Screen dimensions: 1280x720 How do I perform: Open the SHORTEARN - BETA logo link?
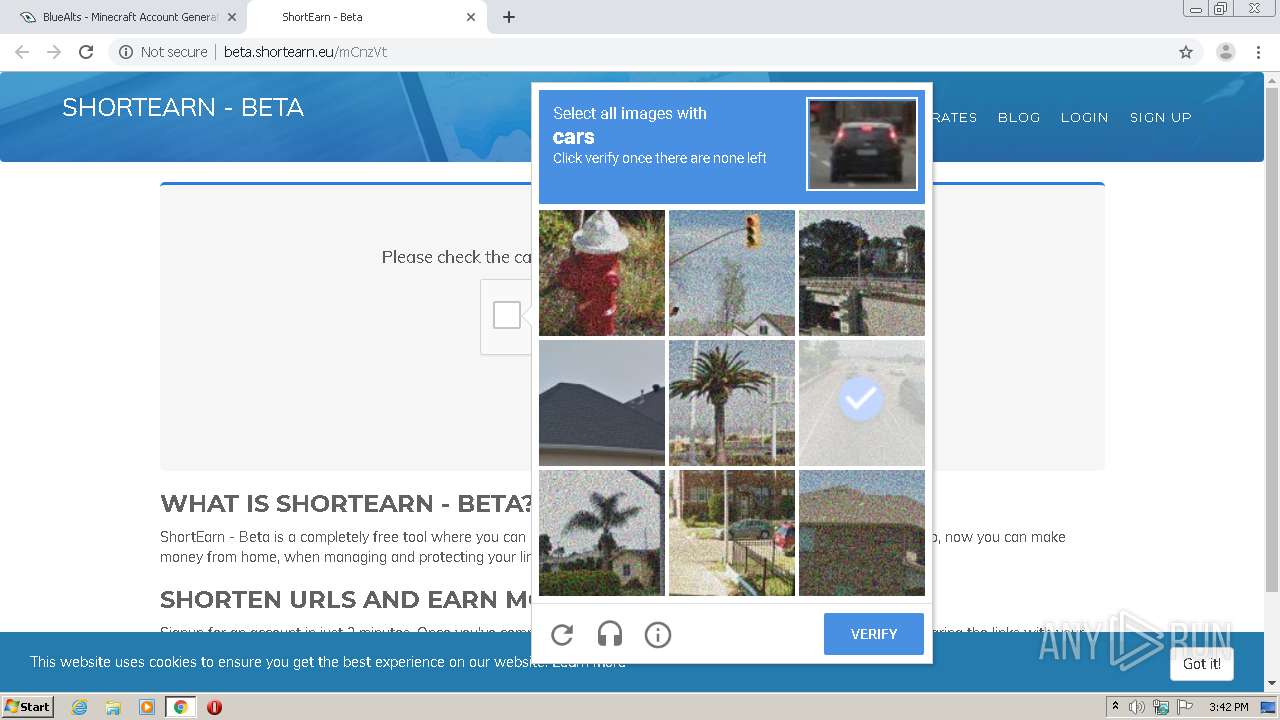point(183,107)
